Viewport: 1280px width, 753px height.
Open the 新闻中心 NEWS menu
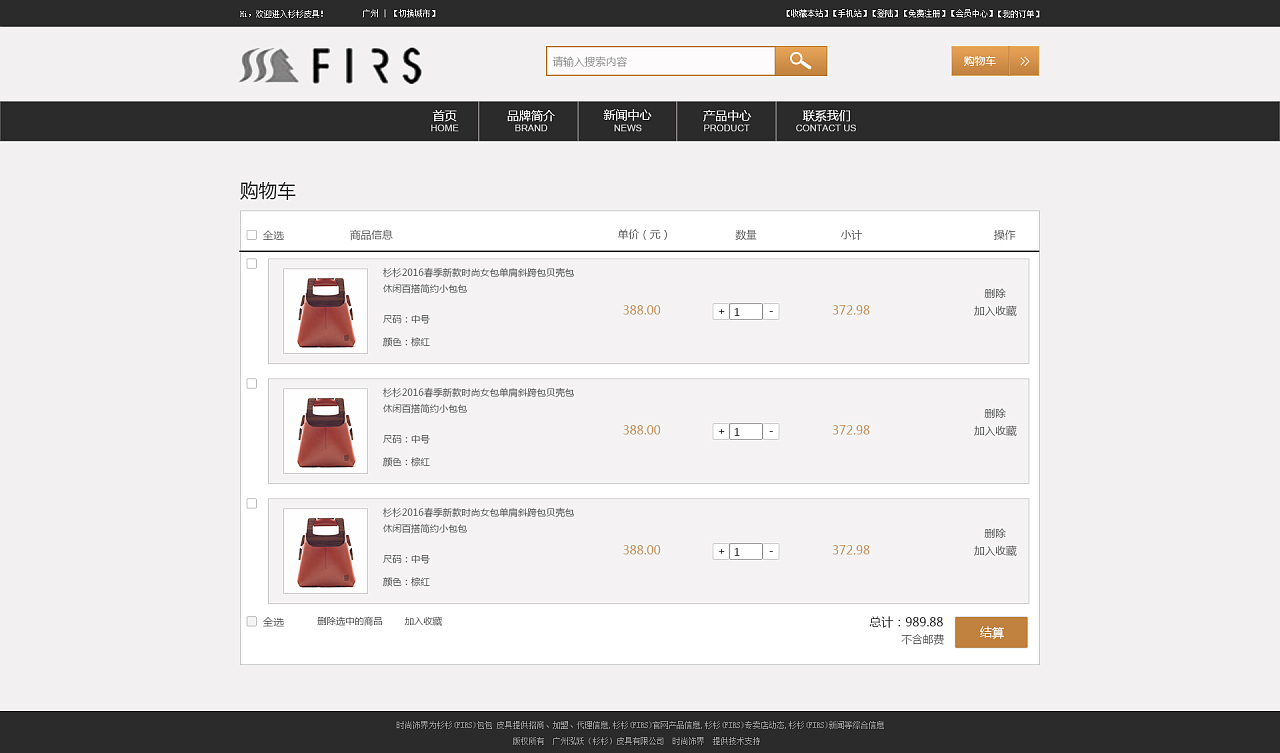coord(627,120)
